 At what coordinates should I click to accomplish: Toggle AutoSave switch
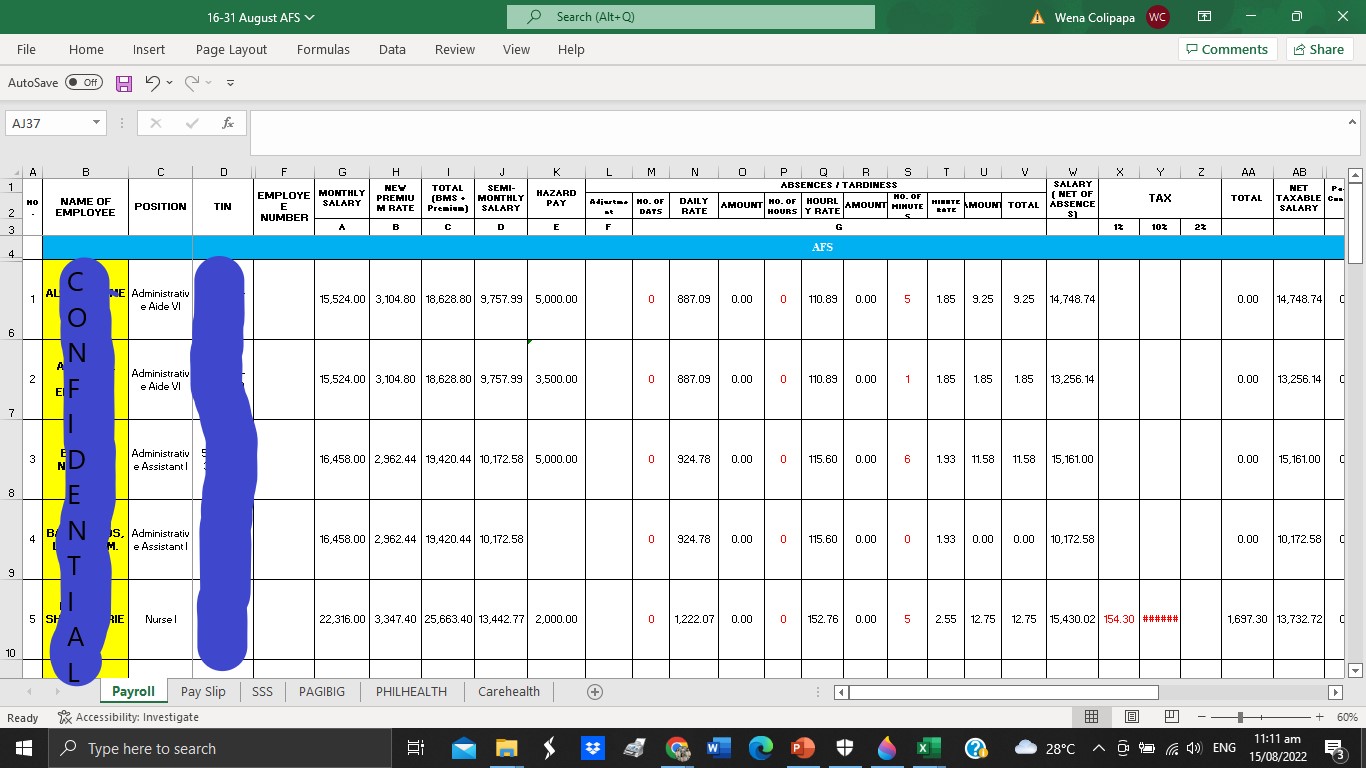84,83
